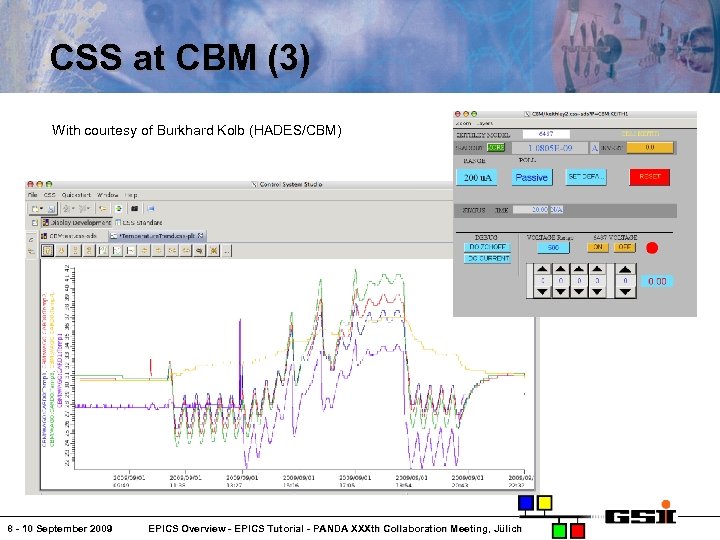This screenshot has width=720, height=540.
Task: Open the CSS menu
Action: pyautogui.click(x=50, y=195)
